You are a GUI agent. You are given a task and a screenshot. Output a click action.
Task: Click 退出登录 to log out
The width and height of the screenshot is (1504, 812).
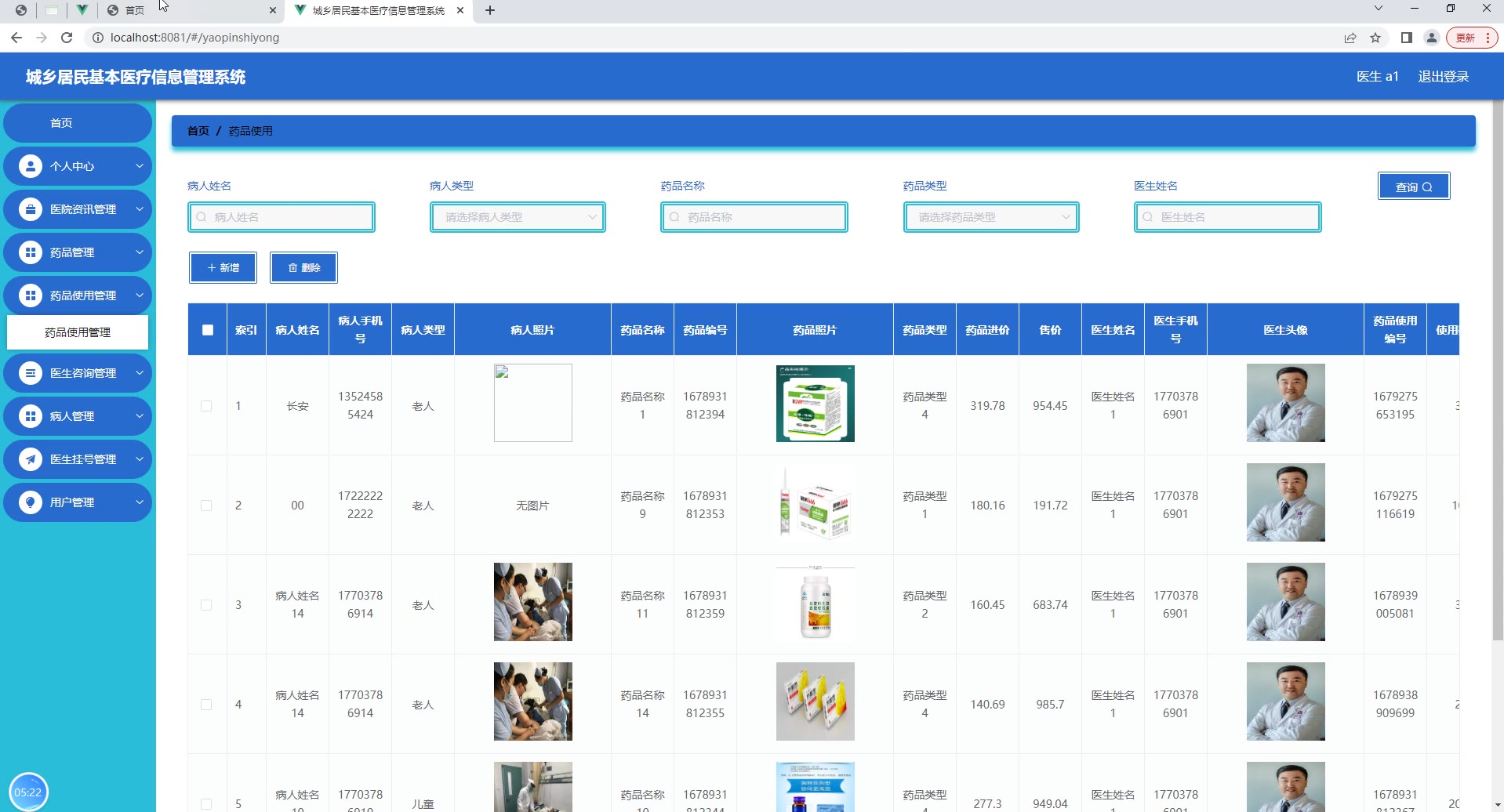coord(1444,77)
